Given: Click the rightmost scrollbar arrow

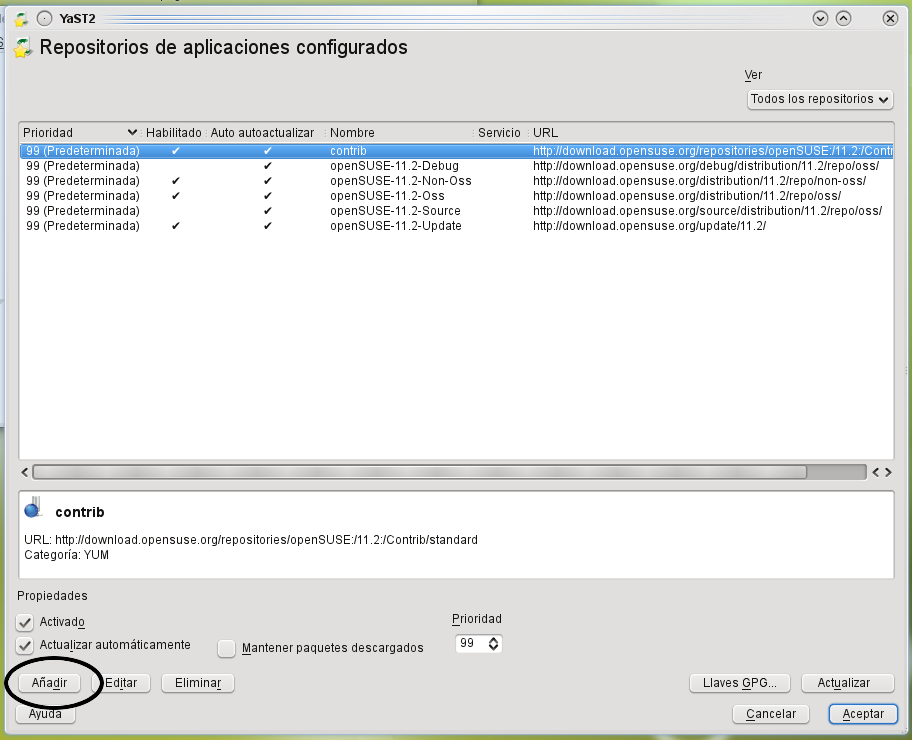Looking at the screenshot, I should pos(888,472).
